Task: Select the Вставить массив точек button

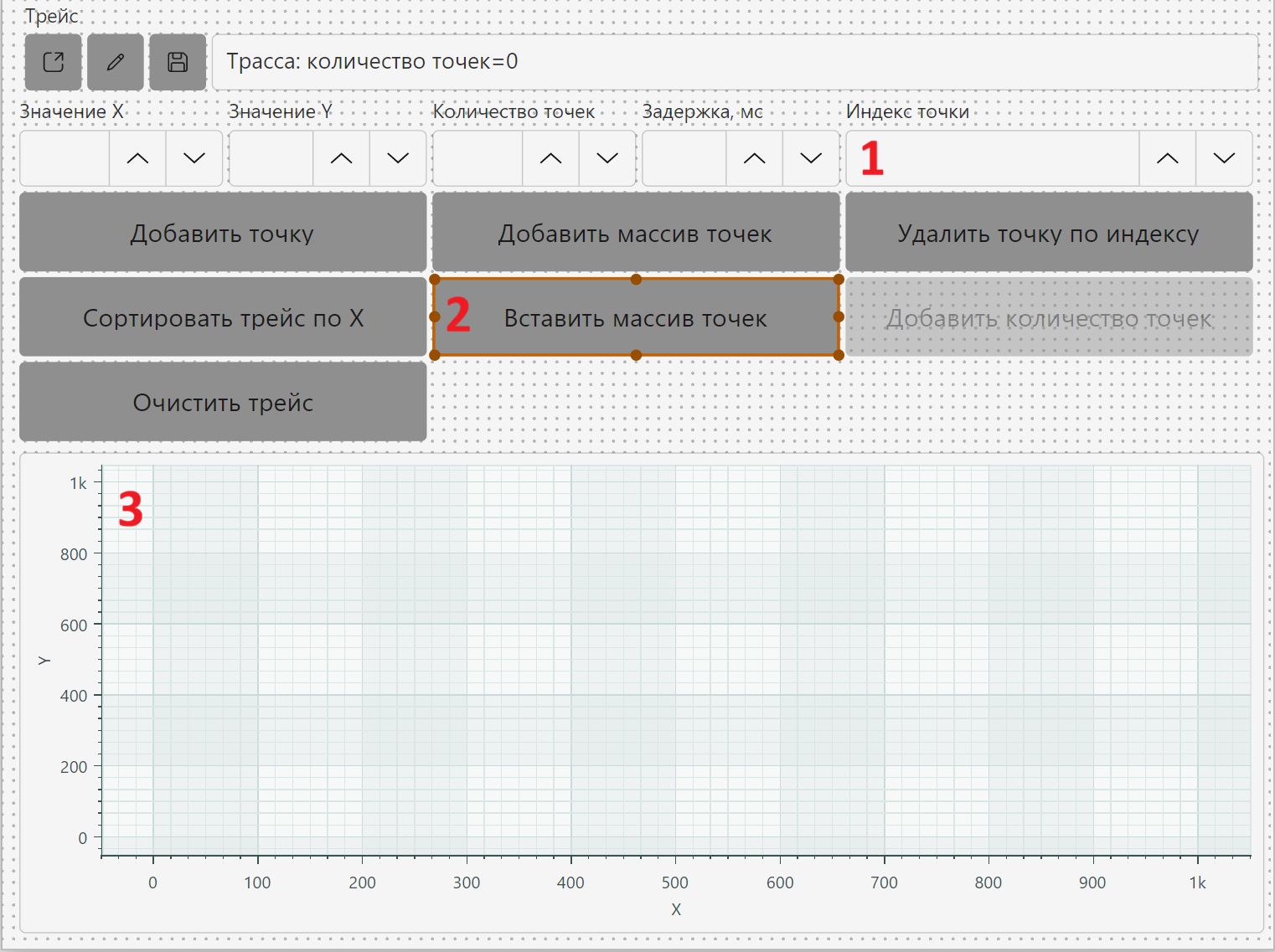Action: (636, 317)
